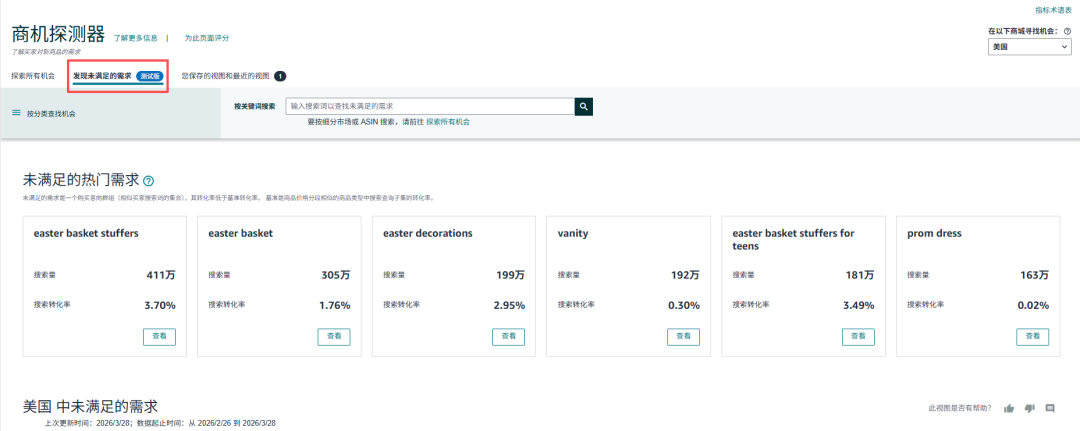Click 查看 on the vanity card
Image resolution: width=1080 pixels, height=431 pixels.
click(x=683, y=337)
